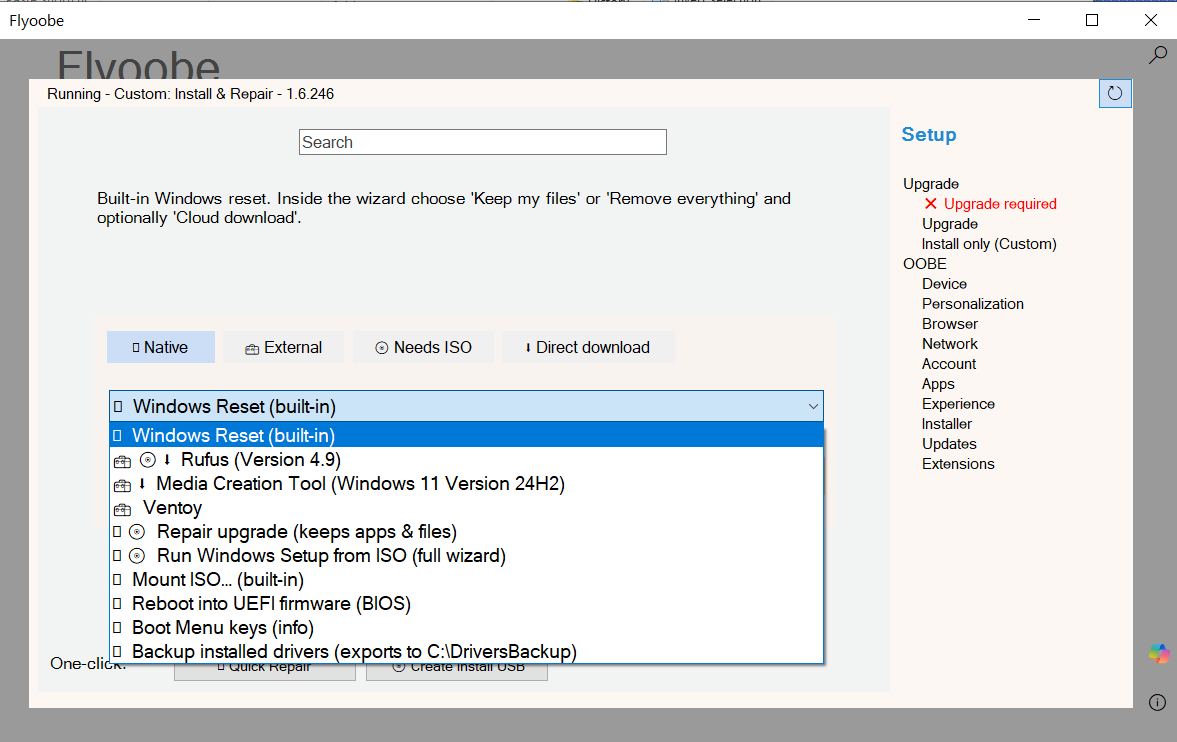Click the disc icon beside Repair upgrade

pyautogui.click(x=138, y=532)
